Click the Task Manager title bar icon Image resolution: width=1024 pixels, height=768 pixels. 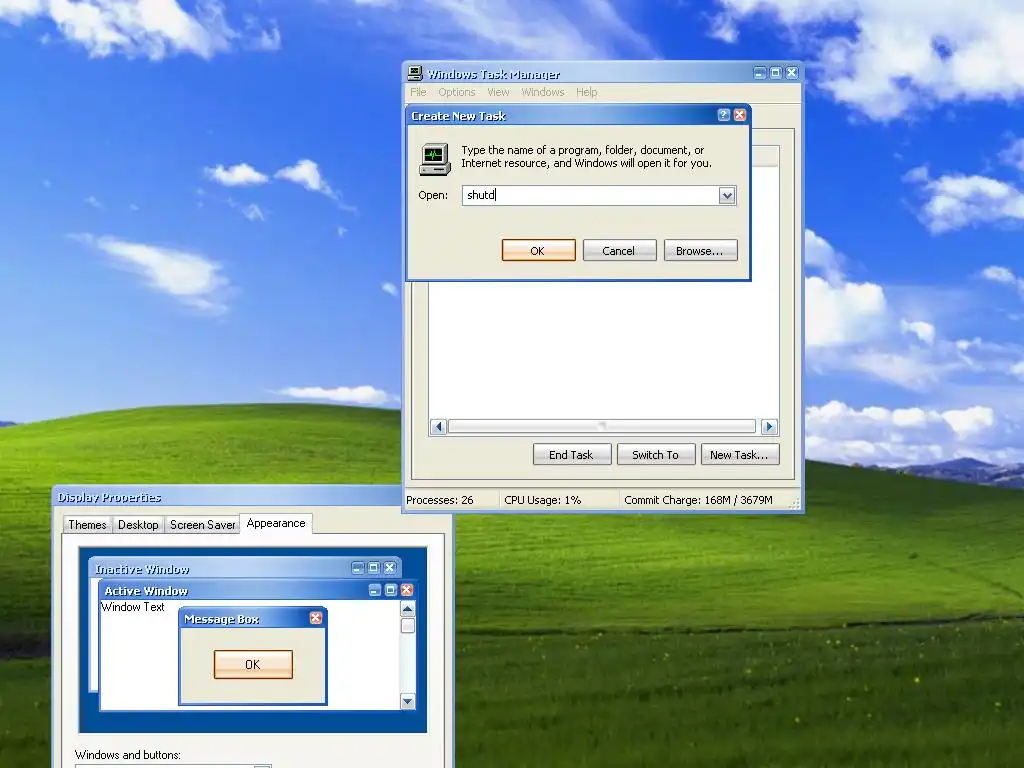tap(415, 73)
